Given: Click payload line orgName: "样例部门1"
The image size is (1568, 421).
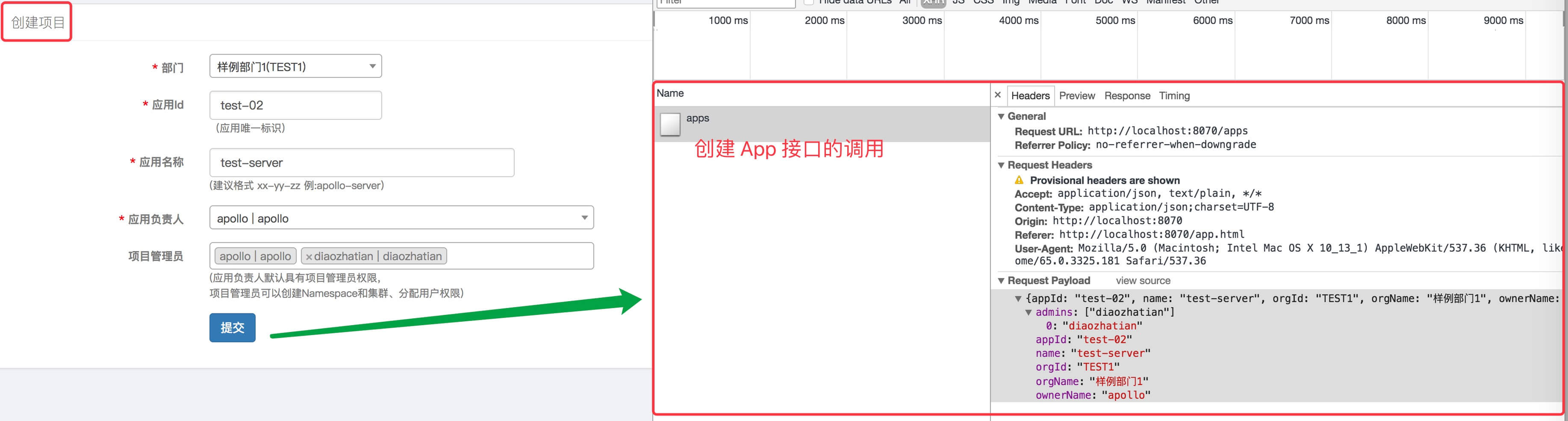Looking at the screenshot, I should click(1092, 382).
